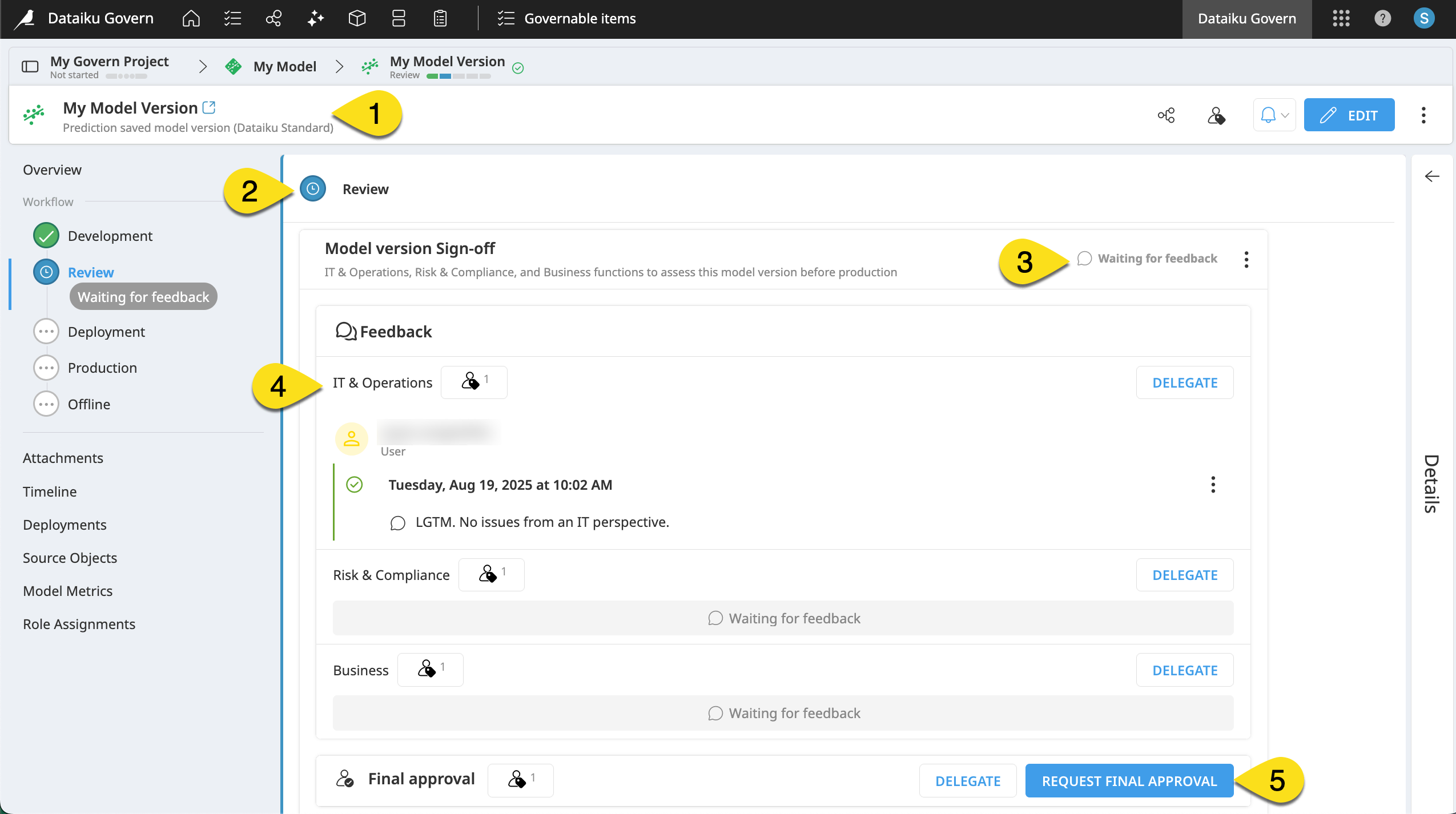The height and width of the screenshot is (814, 1456).
Task: Open the help question mark icon
Action: point(1382,18)
